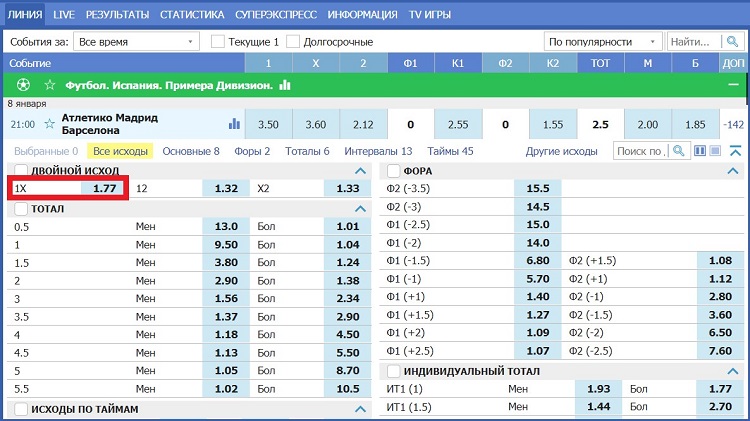Click the football icon in the league header

(x=22, y=86)
